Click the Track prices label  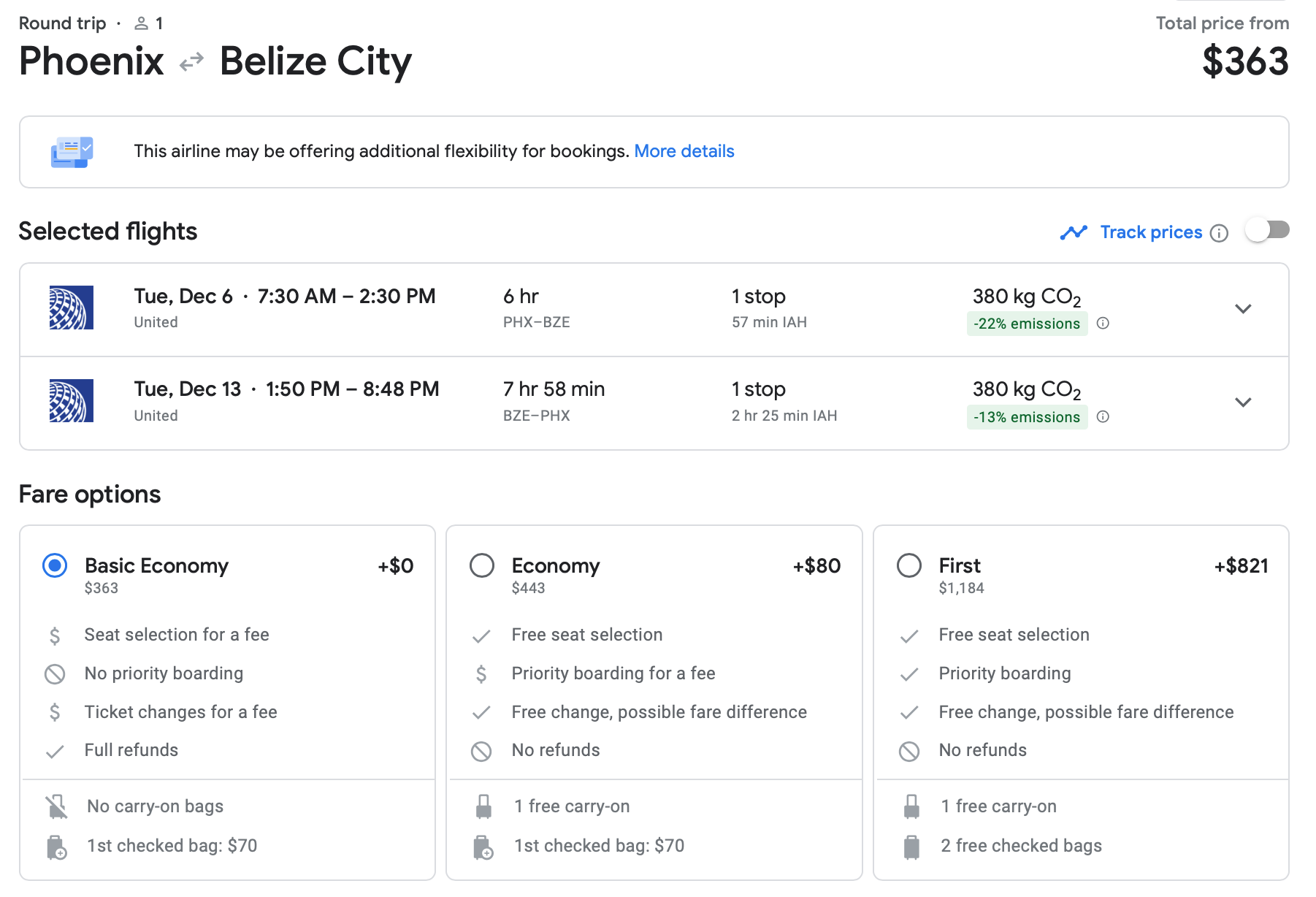pos(1151,232)
